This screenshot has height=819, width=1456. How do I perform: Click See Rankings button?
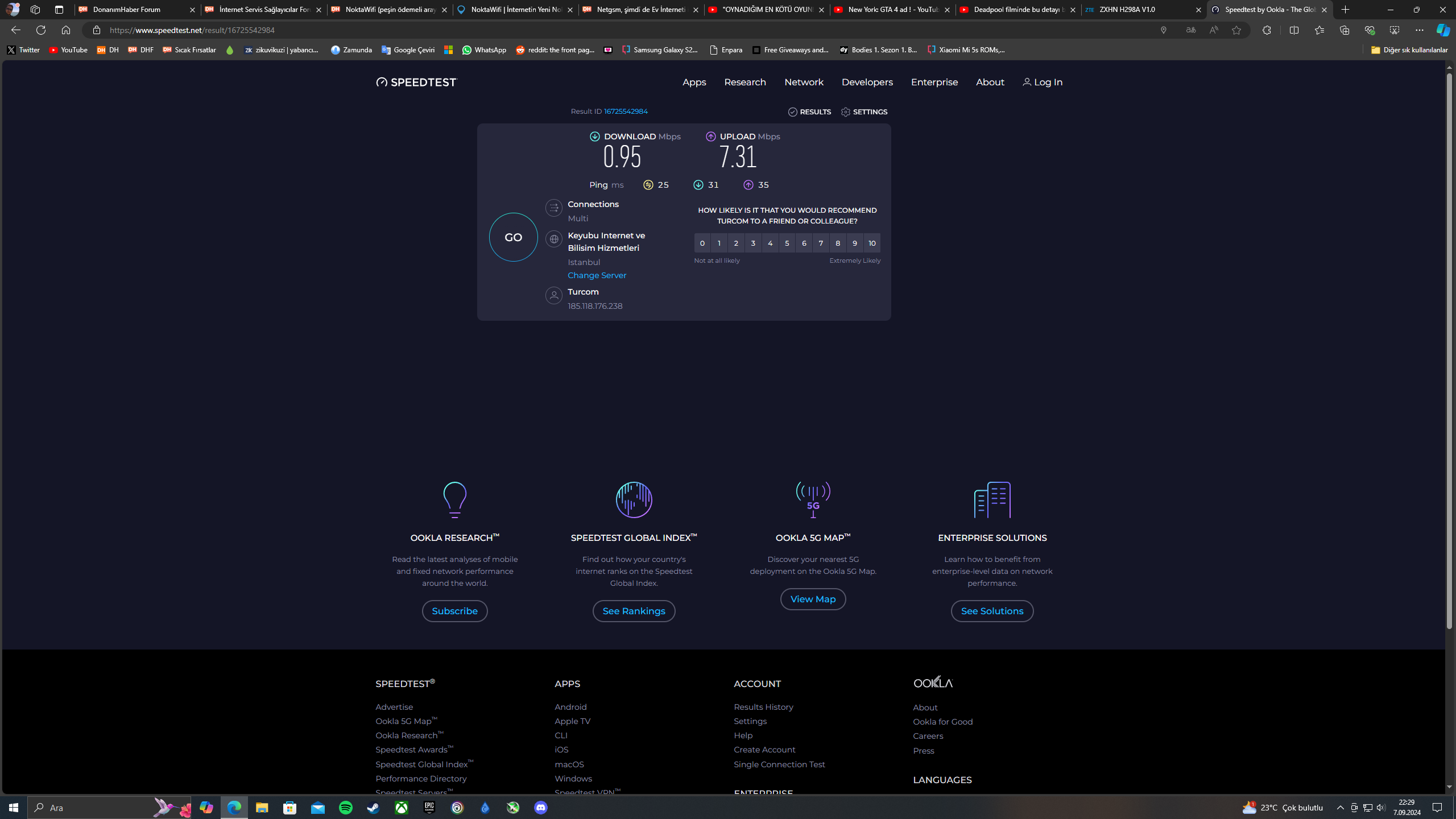[634, 611]
